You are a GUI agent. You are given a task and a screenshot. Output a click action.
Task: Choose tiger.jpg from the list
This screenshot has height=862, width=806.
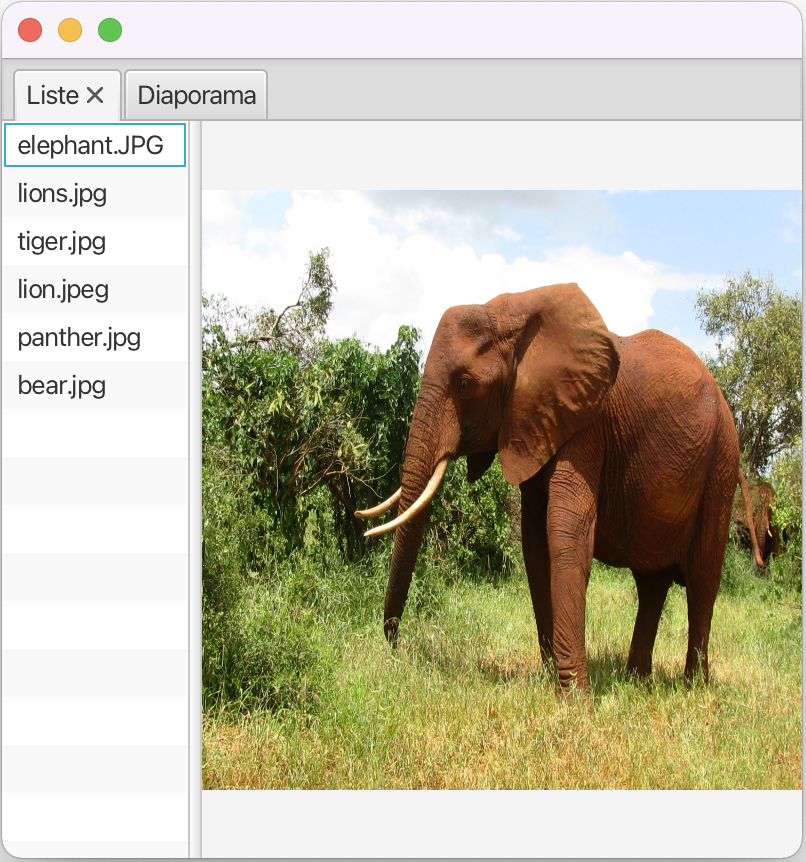click(x=62, y=242)
